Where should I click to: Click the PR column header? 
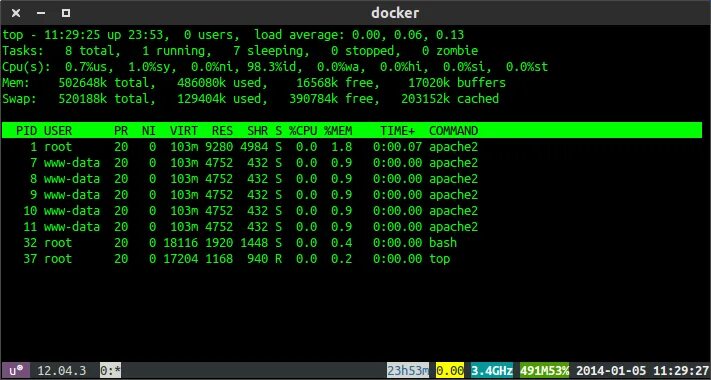[121, 131]
